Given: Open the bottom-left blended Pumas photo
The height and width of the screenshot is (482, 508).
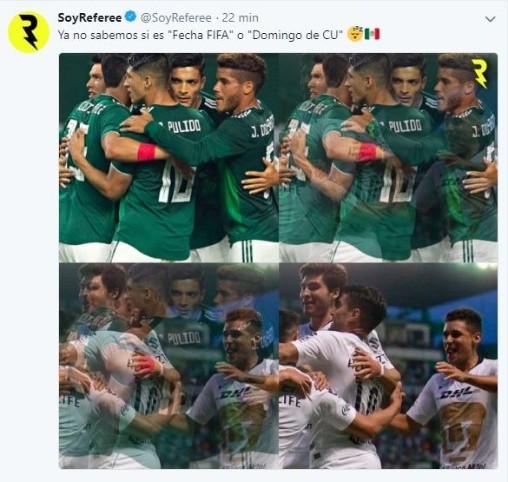Looking at the screenshot, I should [169, 366].
